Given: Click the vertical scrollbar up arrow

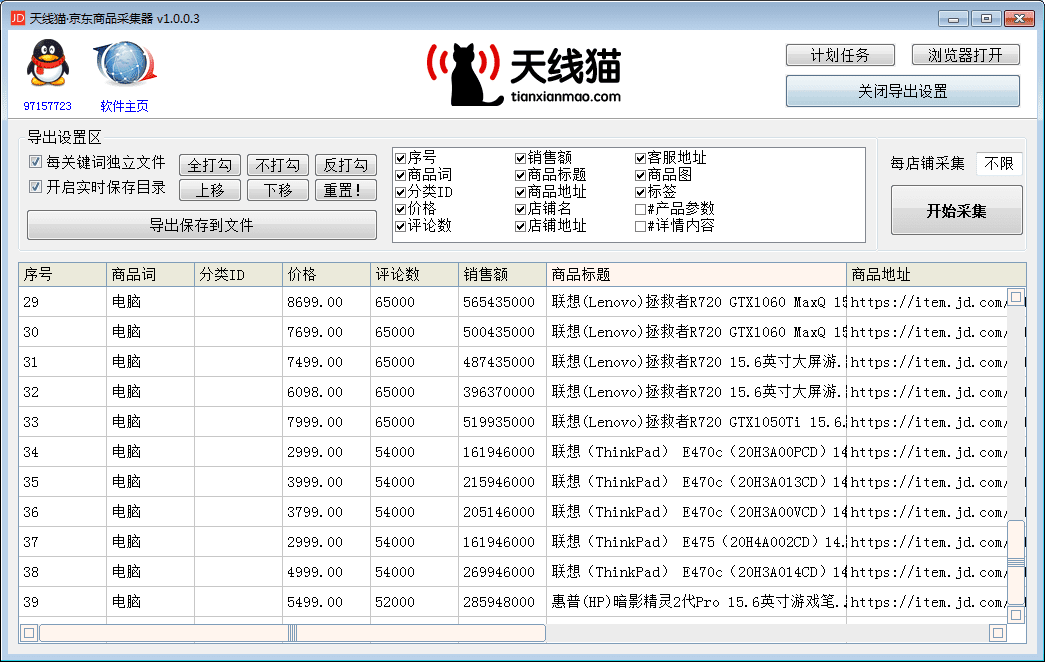Looking at the screenshot, I should (x=1016, y=297).
